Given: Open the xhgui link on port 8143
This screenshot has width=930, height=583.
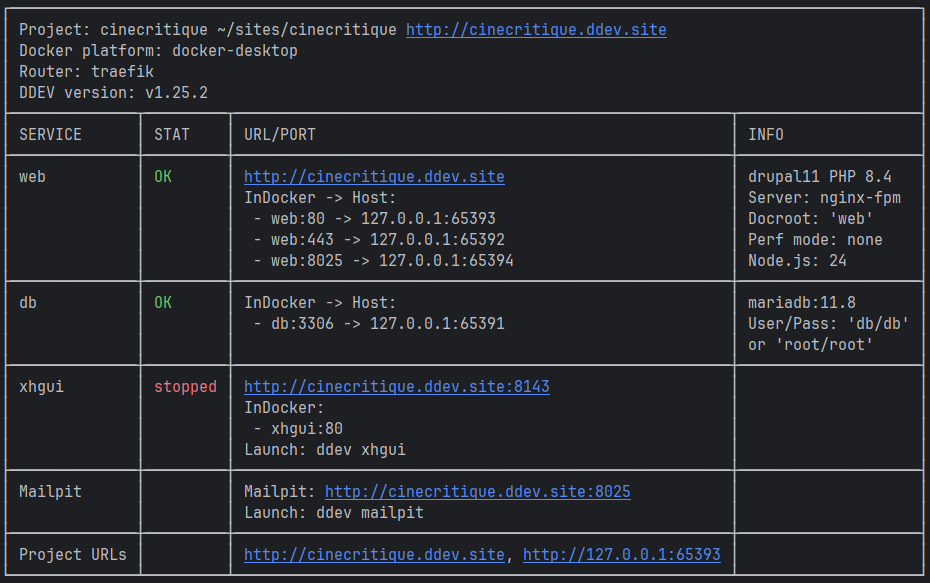Looking at the screenshot, I should [397, 387].
